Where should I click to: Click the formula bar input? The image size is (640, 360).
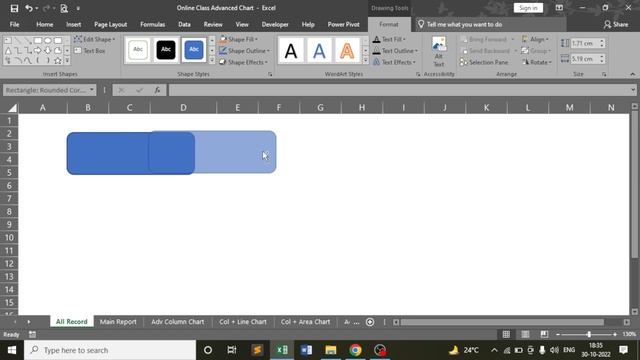click(x=399, y=90)
